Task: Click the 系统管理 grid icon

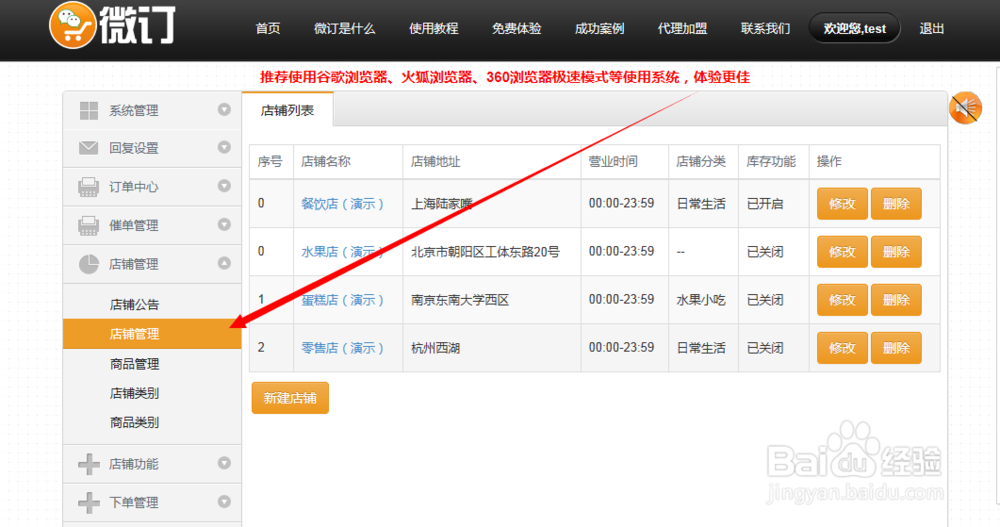Action: (x=89, y=110)
